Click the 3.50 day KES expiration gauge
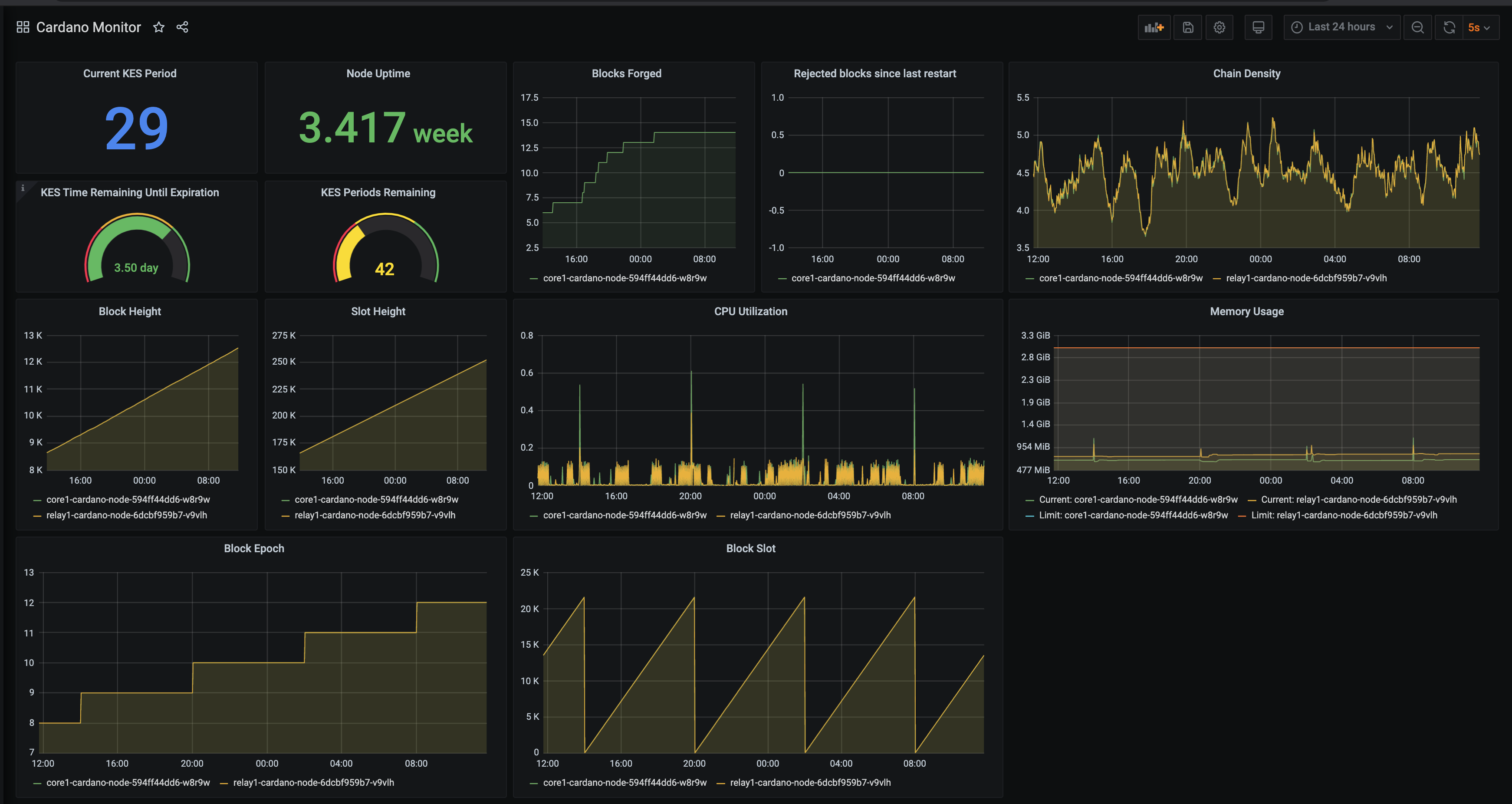 [137, 248]
